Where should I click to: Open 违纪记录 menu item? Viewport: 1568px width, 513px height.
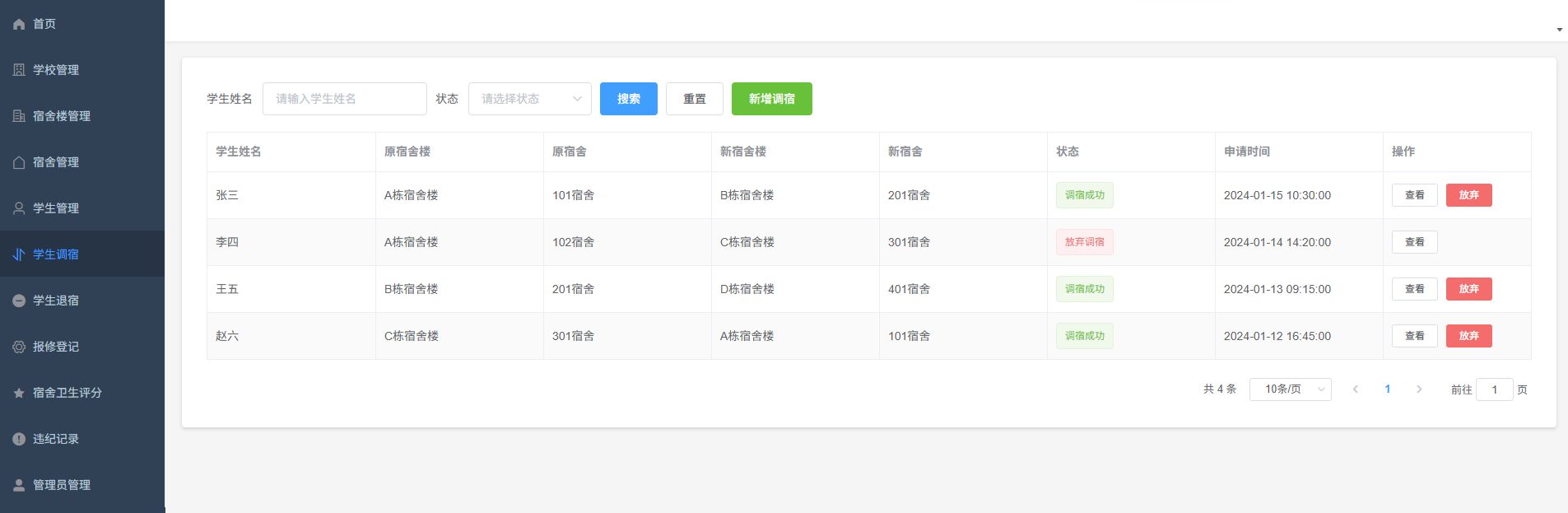(x=56, y=439)
